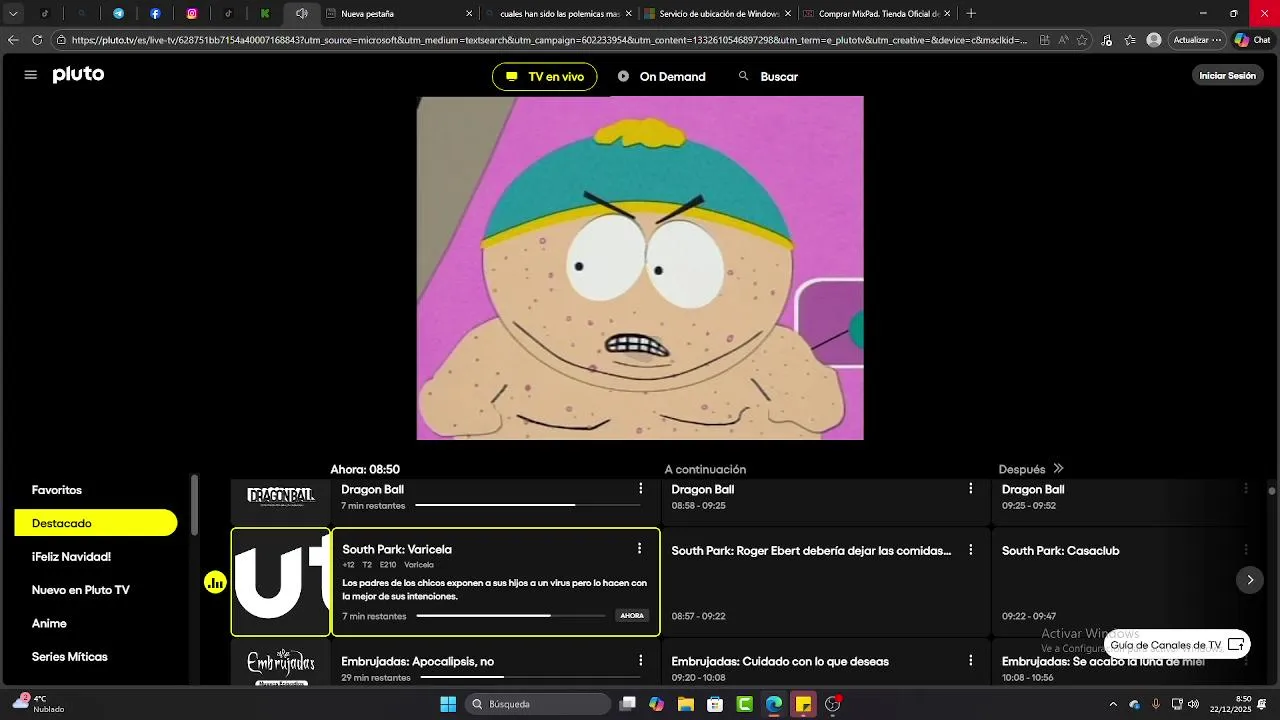Open options for South Park: Varicela

pyautogui.click(x=639, y=549)
